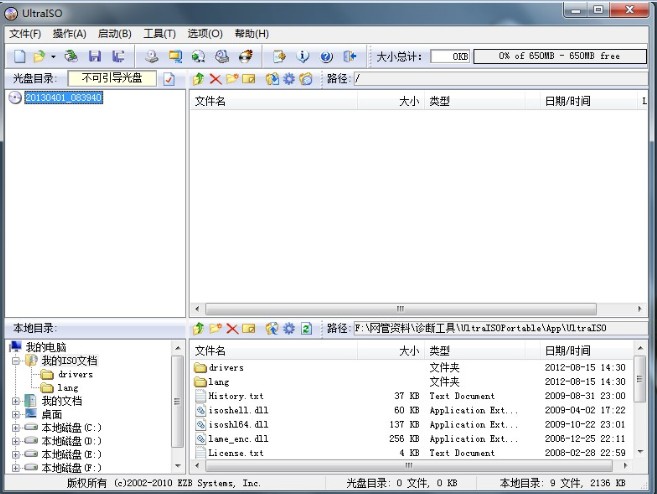Click the Burn CD/DVD image toolbar icon
Viewport: 657px width, 494px height.
point(245,57)
